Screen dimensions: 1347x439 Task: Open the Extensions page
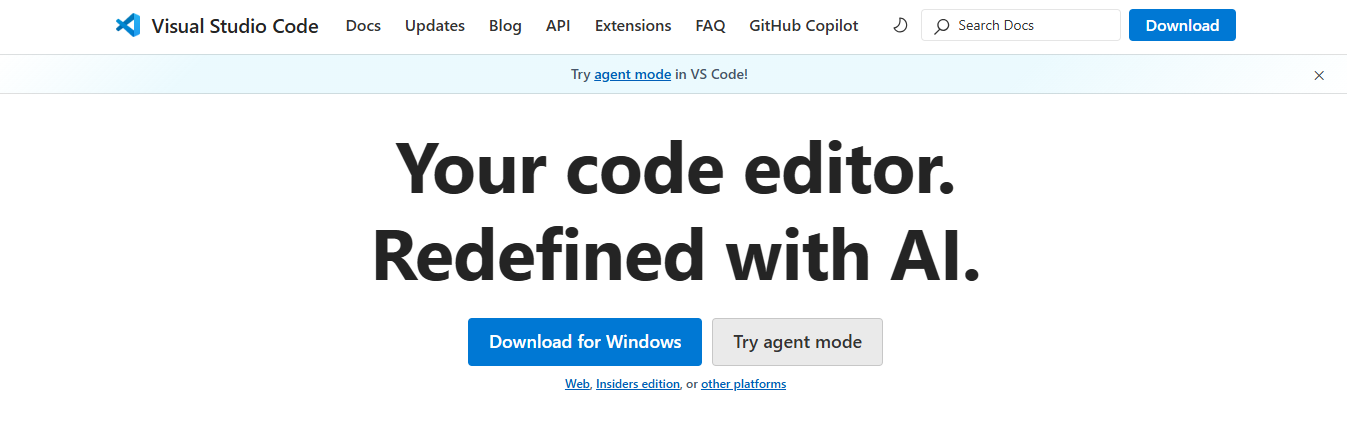633,26
